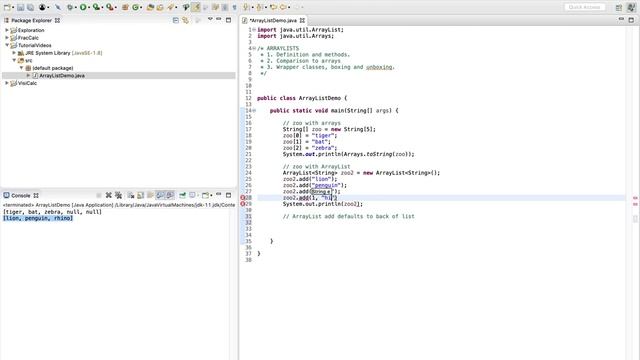Toggle Show Whitespace Characters icon

tap(234, 7)
